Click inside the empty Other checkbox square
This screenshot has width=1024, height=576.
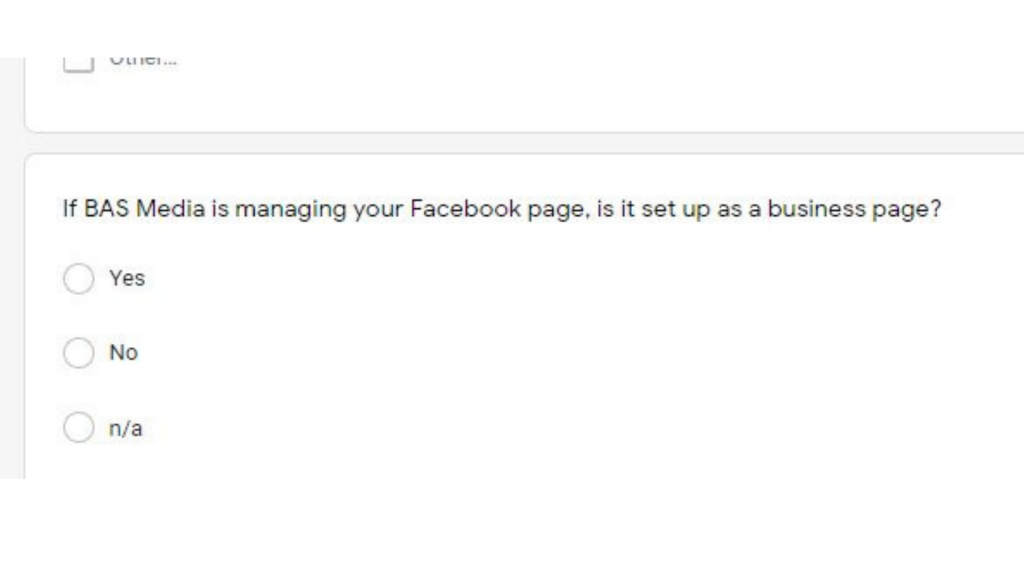point(79,60)
